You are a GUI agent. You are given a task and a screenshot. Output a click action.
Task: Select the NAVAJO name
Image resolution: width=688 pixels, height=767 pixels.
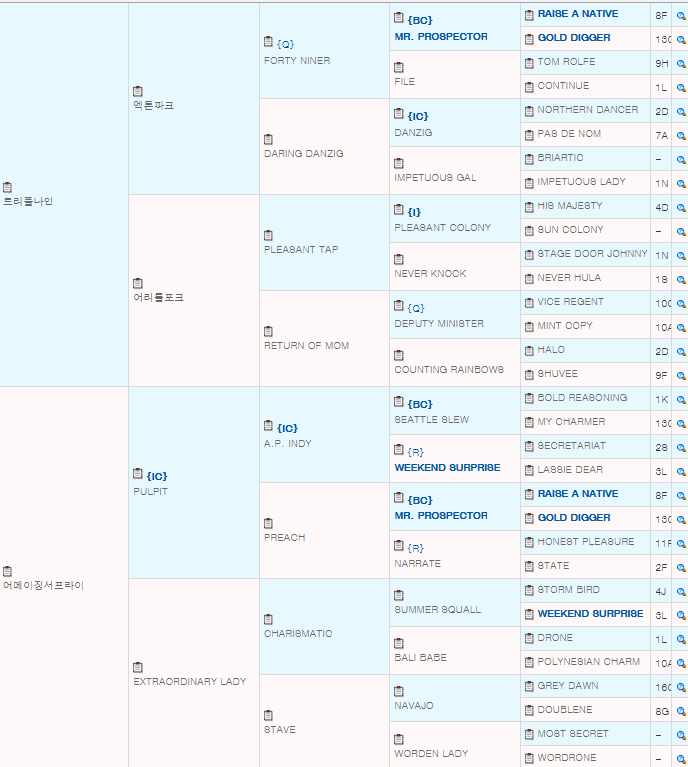click(x=414, y=705)
